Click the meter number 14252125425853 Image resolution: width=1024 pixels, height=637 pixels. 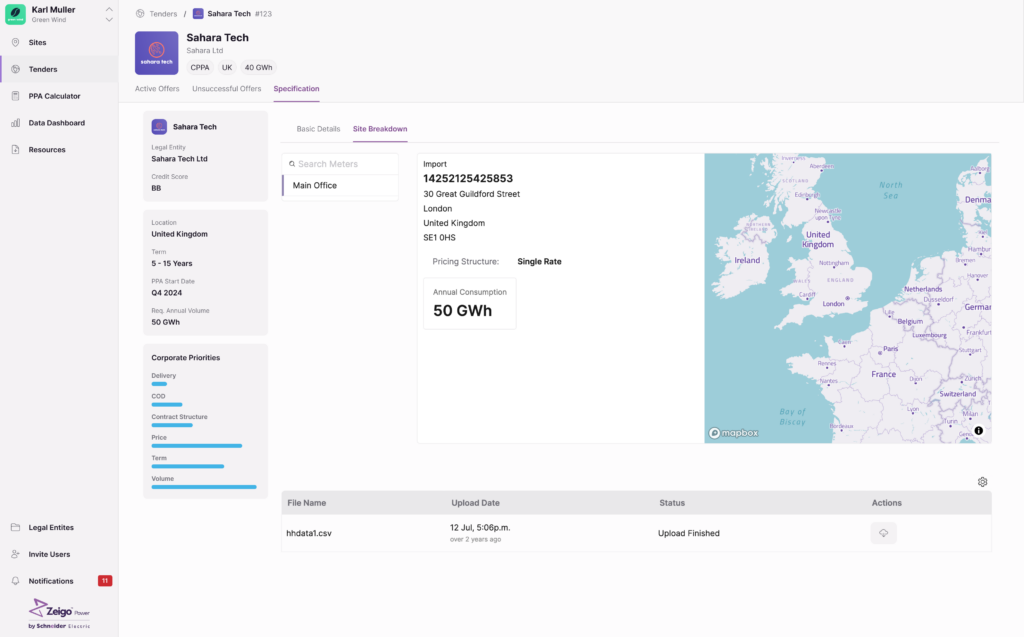click(x=468, y=178)
